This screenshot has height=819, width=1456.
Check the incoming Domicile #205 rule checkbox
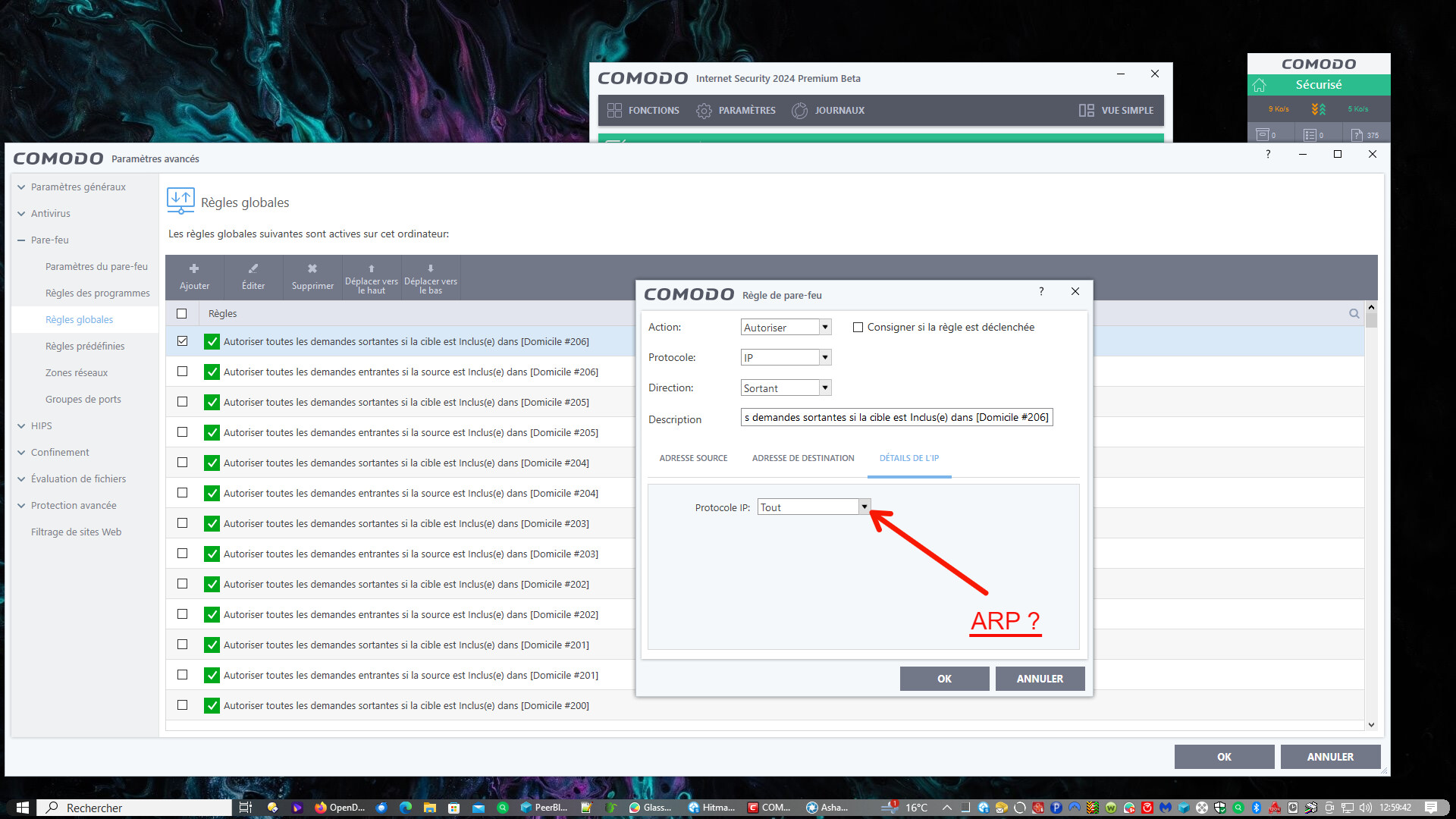pyautogui.click(x=182, y=432)
